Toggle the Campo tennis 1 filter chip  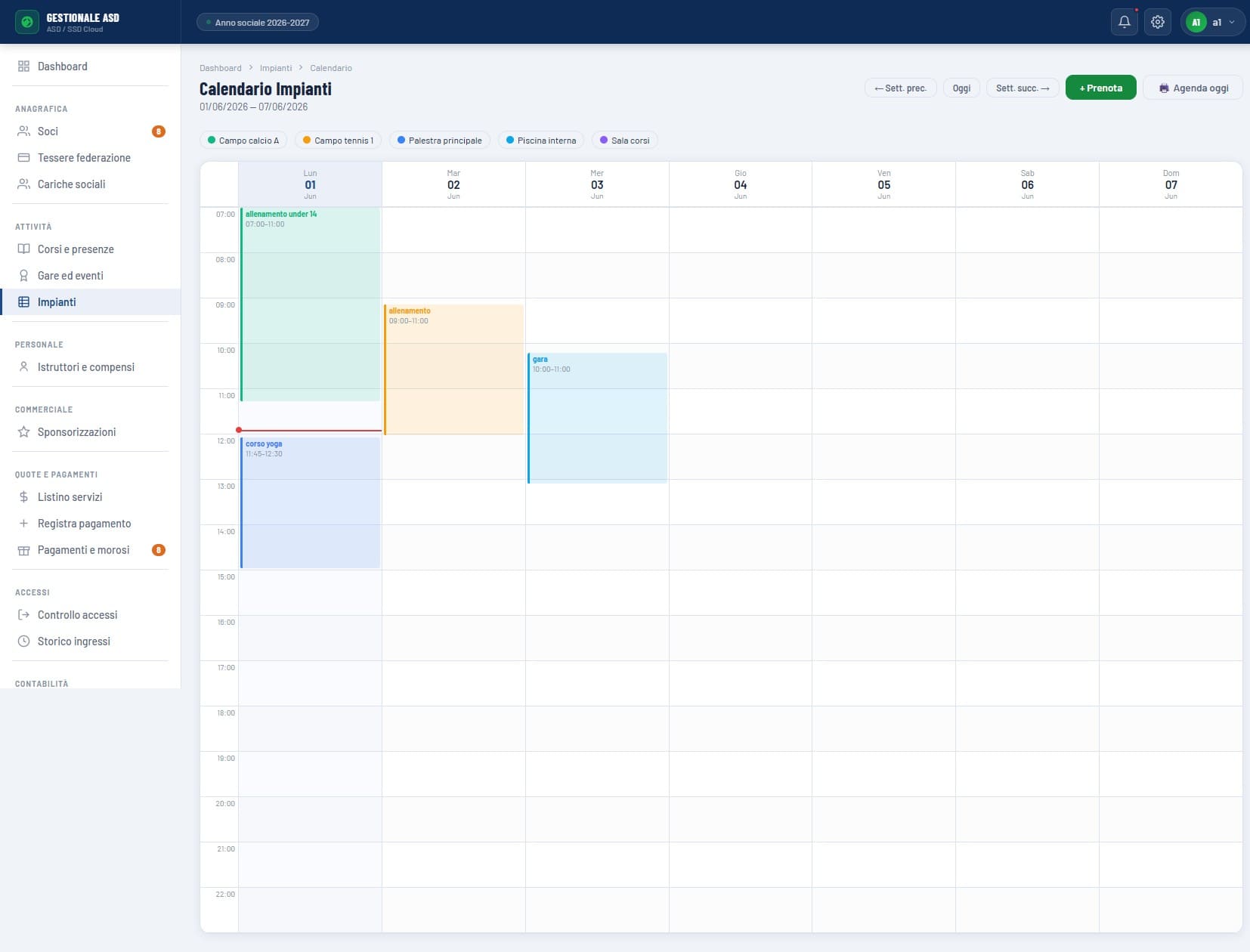[338, 141]
